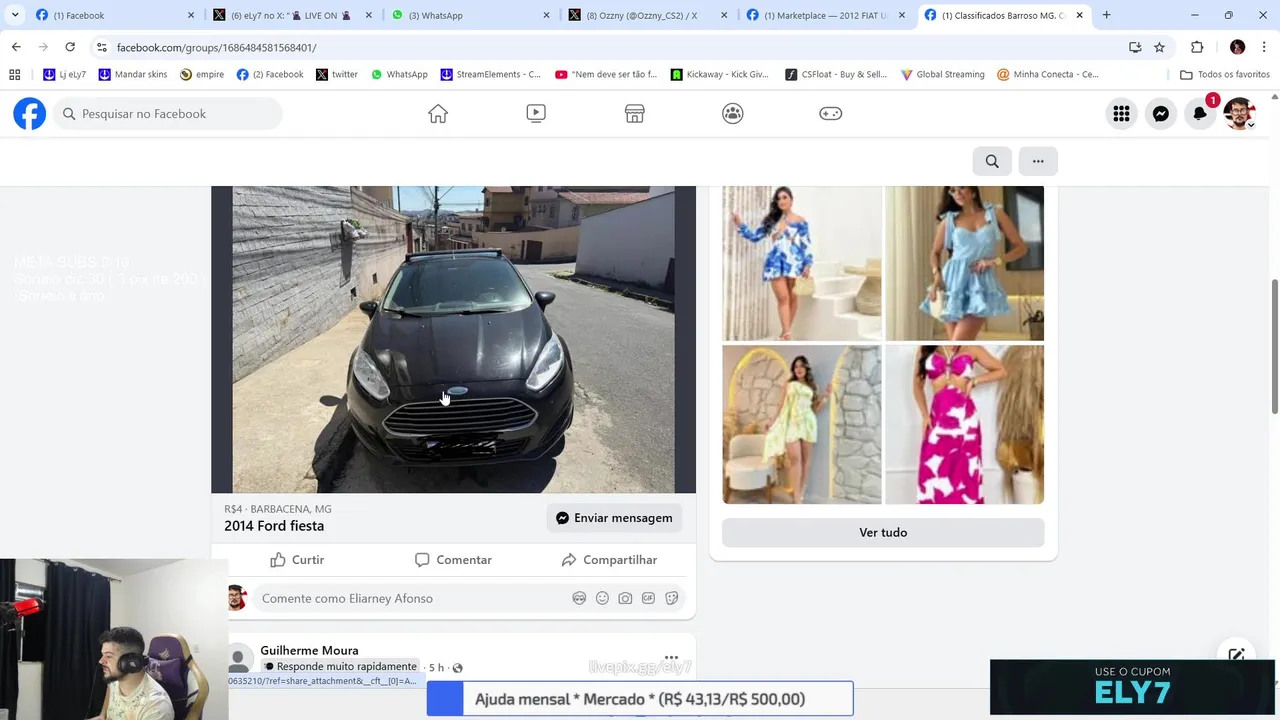
Task: Go back to previous page
Action: click(x=16, y=47)
